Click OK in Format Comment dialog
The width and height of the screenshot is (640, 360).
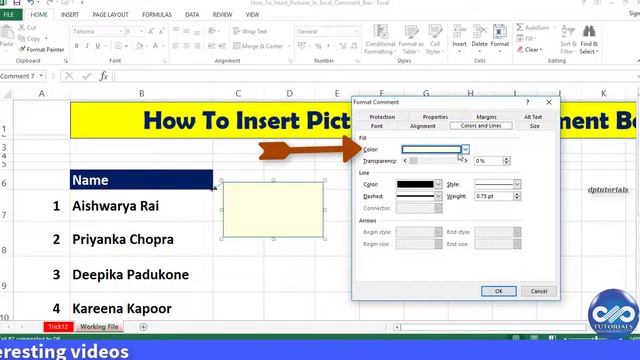coord(498,291)
